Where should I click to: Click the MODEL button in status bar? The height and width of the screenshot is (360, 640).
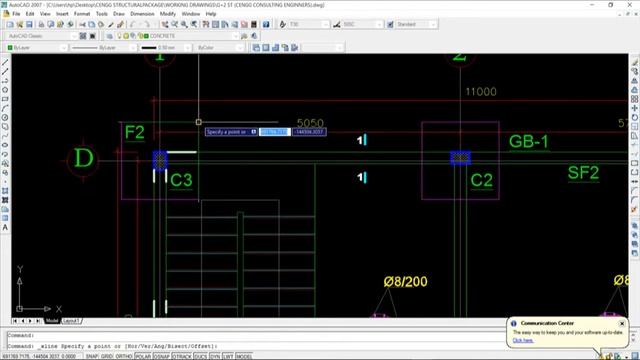pyautogui.click(x=244, y=356)
